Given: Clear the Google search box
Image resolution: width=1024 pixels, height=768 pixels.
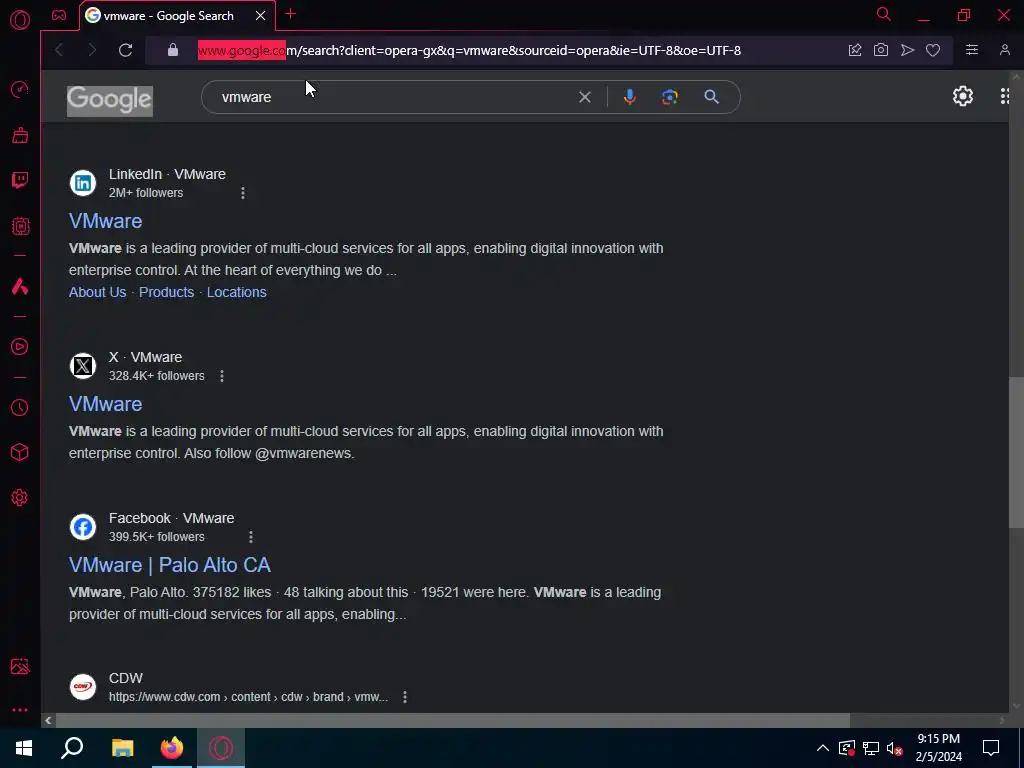Looking at the screenshot, I should click(584, 97).
